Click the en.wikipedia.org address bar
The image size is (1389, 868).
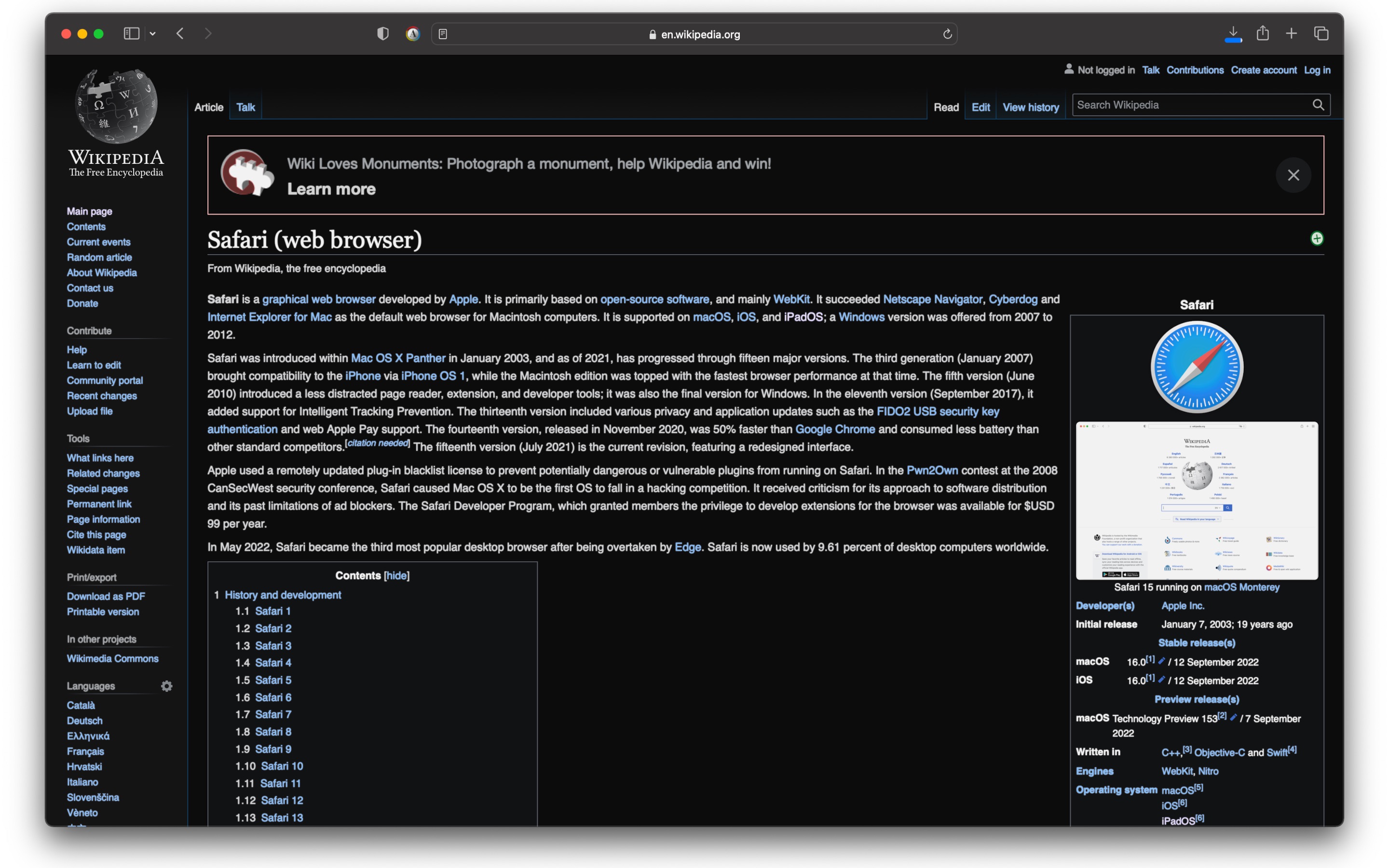694,34
